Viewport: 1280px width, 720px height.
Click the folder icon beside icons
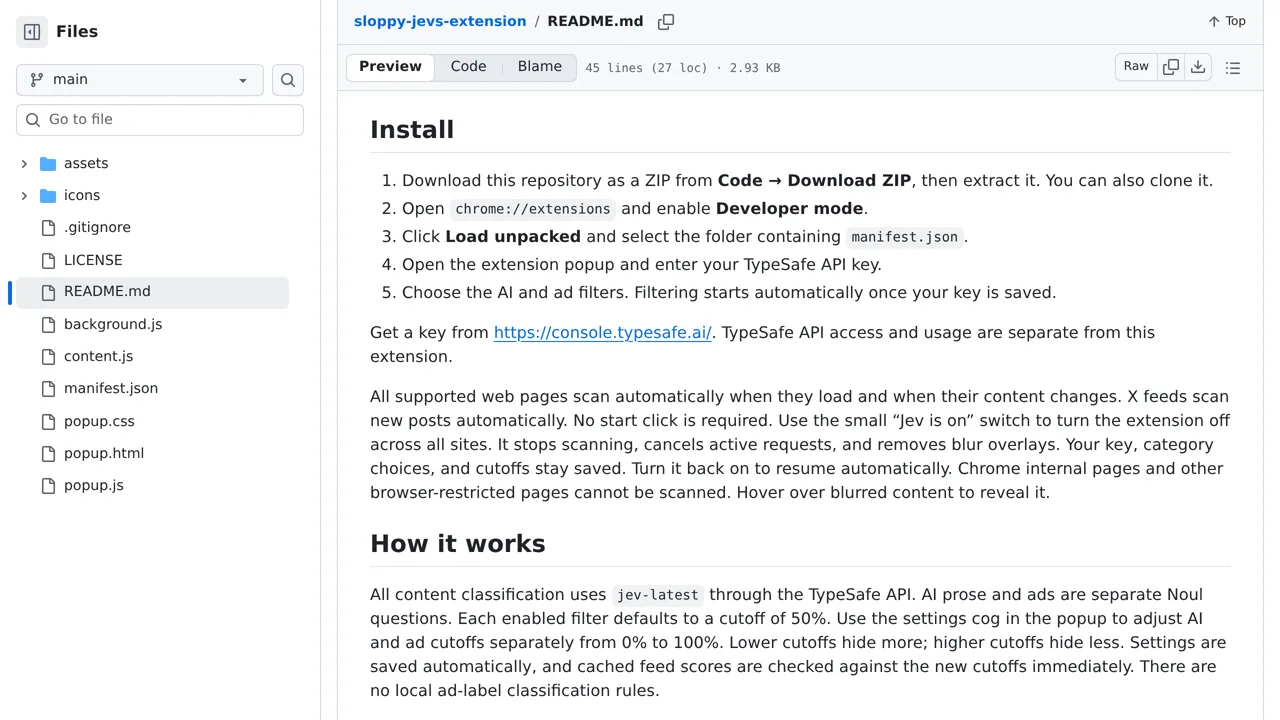pos(48,195)
